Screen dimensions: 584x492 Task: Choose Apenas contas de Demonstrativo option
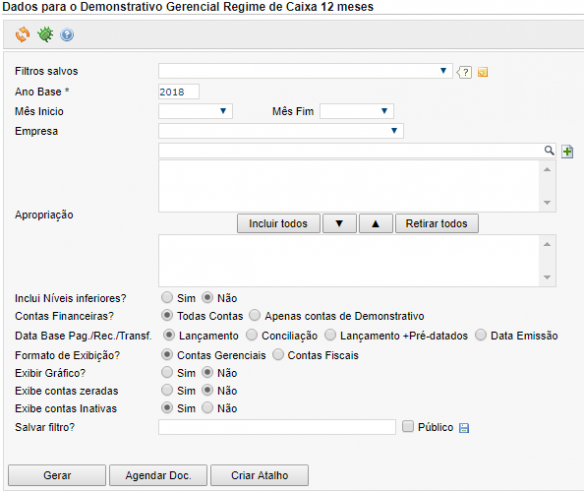coord(255,315)
